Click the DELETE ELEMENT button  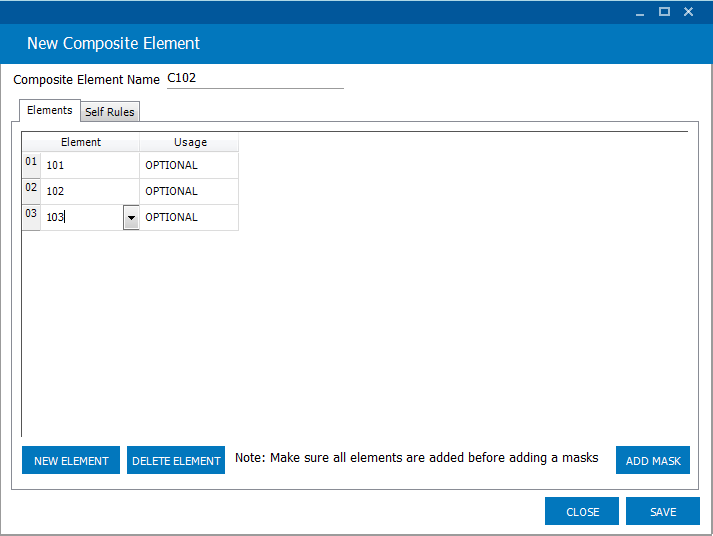click(176, 460)
